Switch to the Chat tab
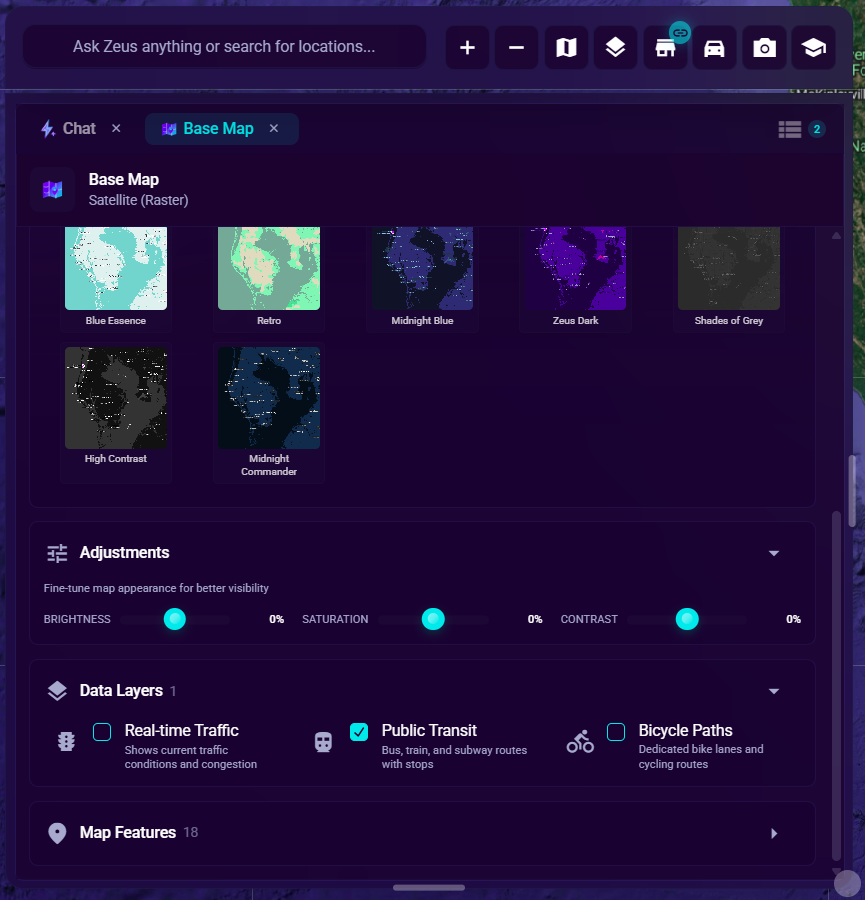The width and height of the screenshot is (865, 900). (x=79, y=129)
